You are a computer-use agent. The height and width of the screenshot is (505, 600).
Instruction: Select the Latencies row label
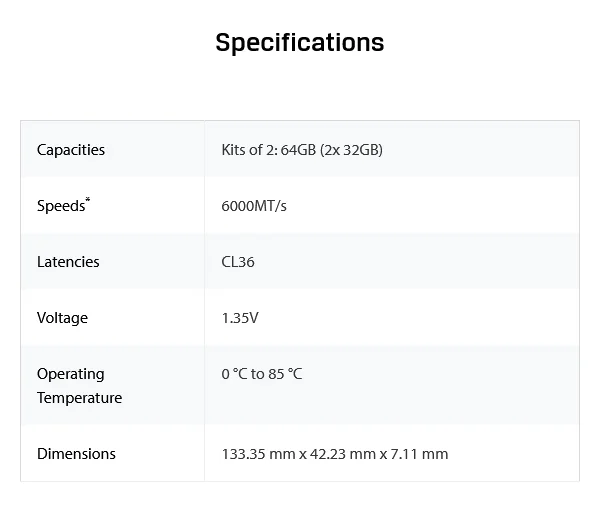coord(68,262)
